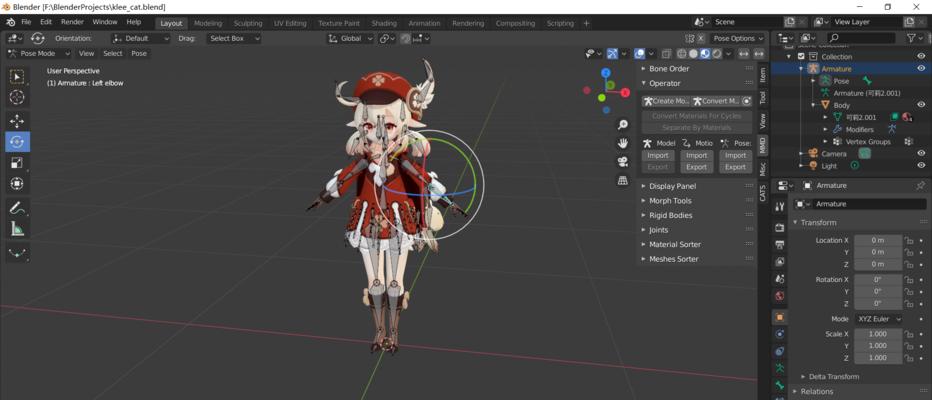
Task: Switch to Rendered viewport shading
Action: 717,53
